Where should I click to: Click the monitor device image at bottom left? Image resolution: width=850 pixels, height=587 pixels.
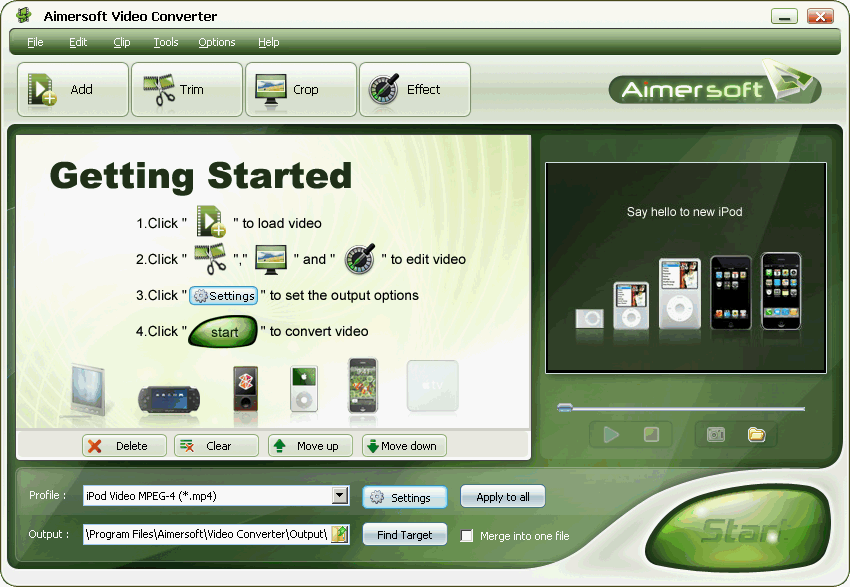[86, 391]
